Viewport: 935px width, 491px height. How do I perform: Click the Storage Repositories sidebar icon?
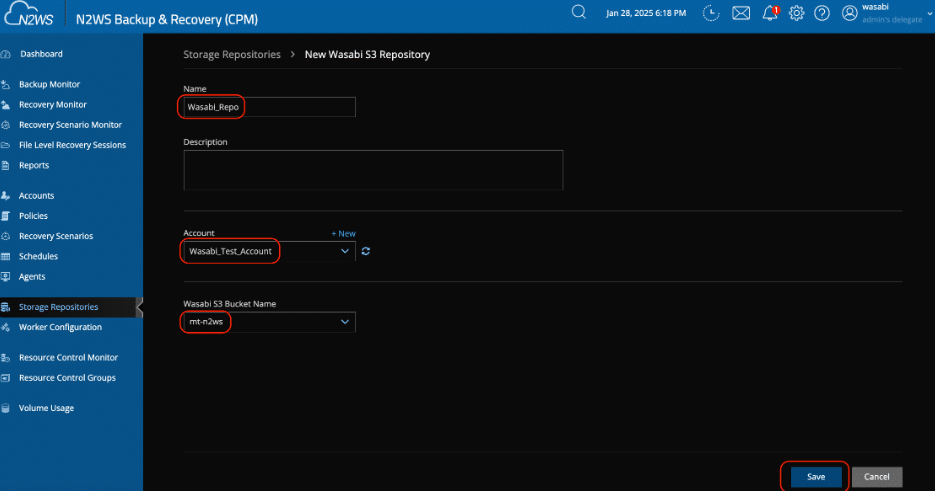click(6, 307)
